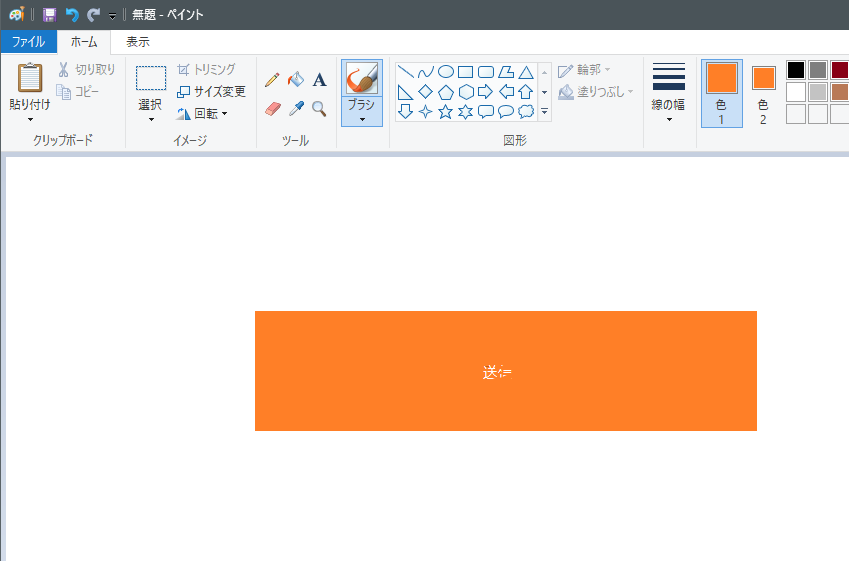Pick the dark red palette swatch
The image size is (849, 561).
pos(840,70)
